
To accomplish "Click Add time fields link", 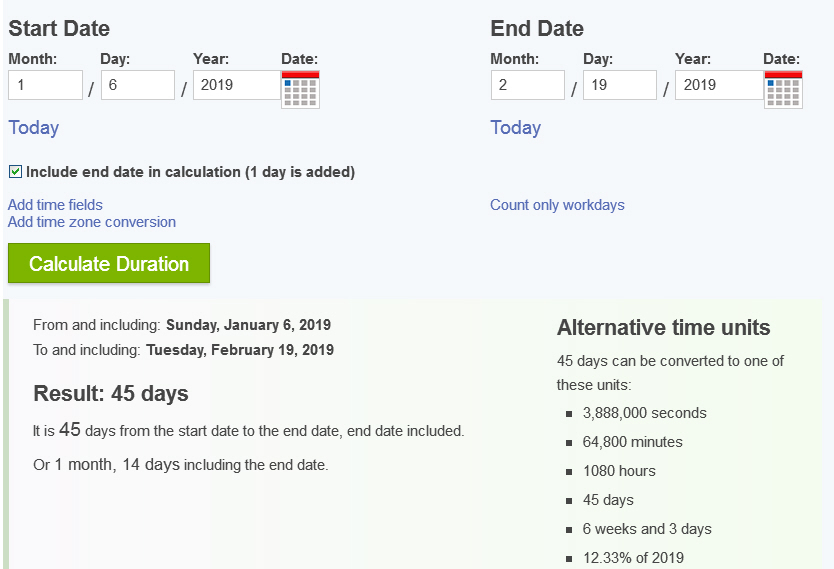I will point(55,205).
